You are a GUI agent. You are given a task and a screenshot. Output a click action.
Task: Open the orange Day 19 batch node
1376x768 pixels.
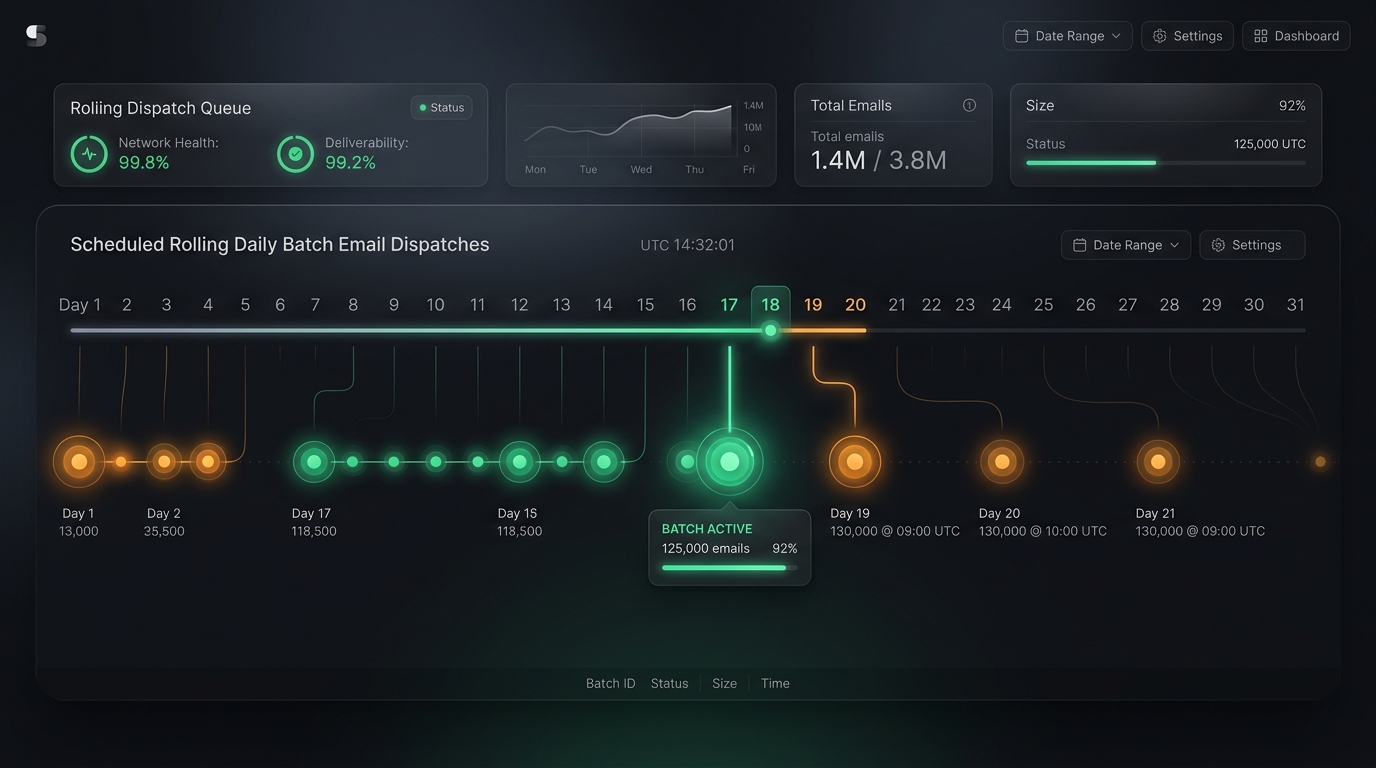coord(855,462)
